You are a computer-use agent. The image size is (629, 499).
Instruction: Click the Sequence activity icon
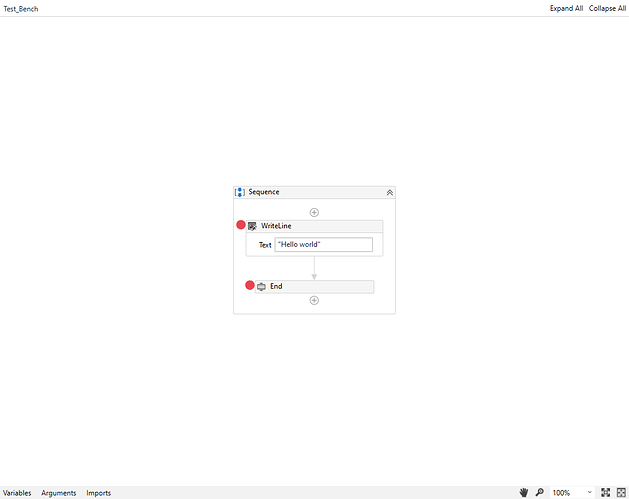click(240, 192)
